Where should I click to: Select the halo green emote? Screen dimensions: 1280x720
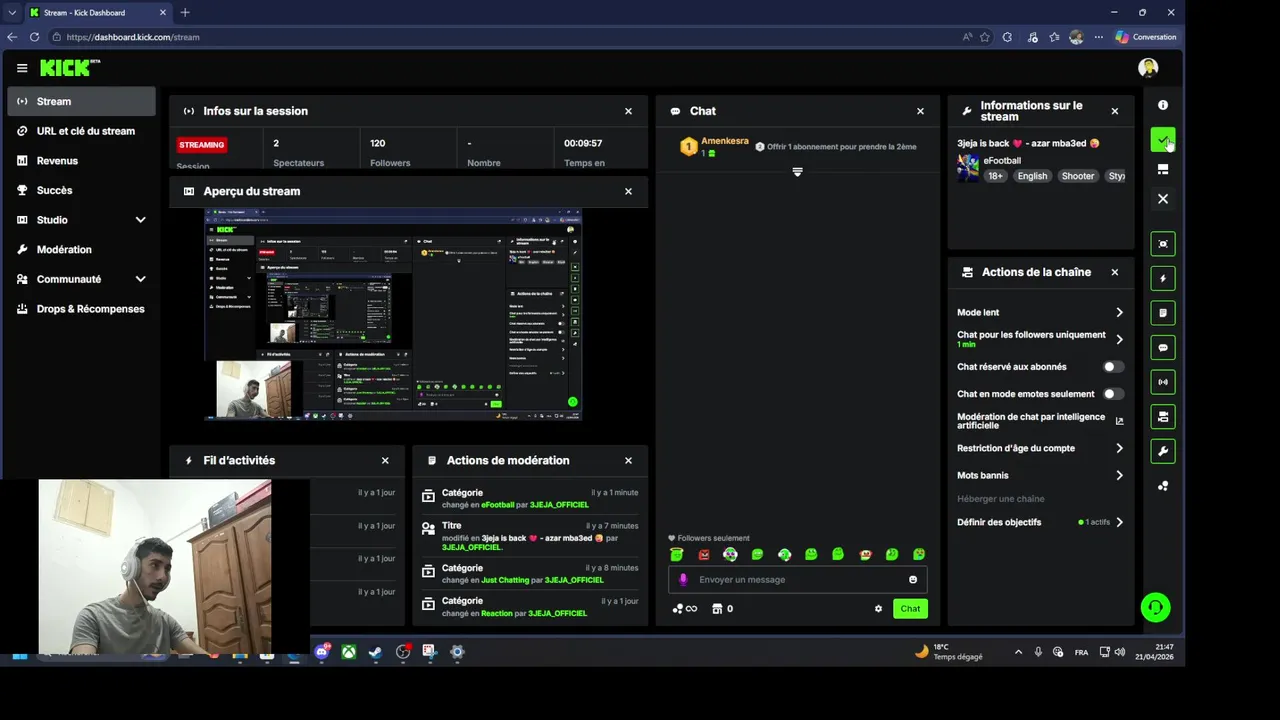coord(677,555)
